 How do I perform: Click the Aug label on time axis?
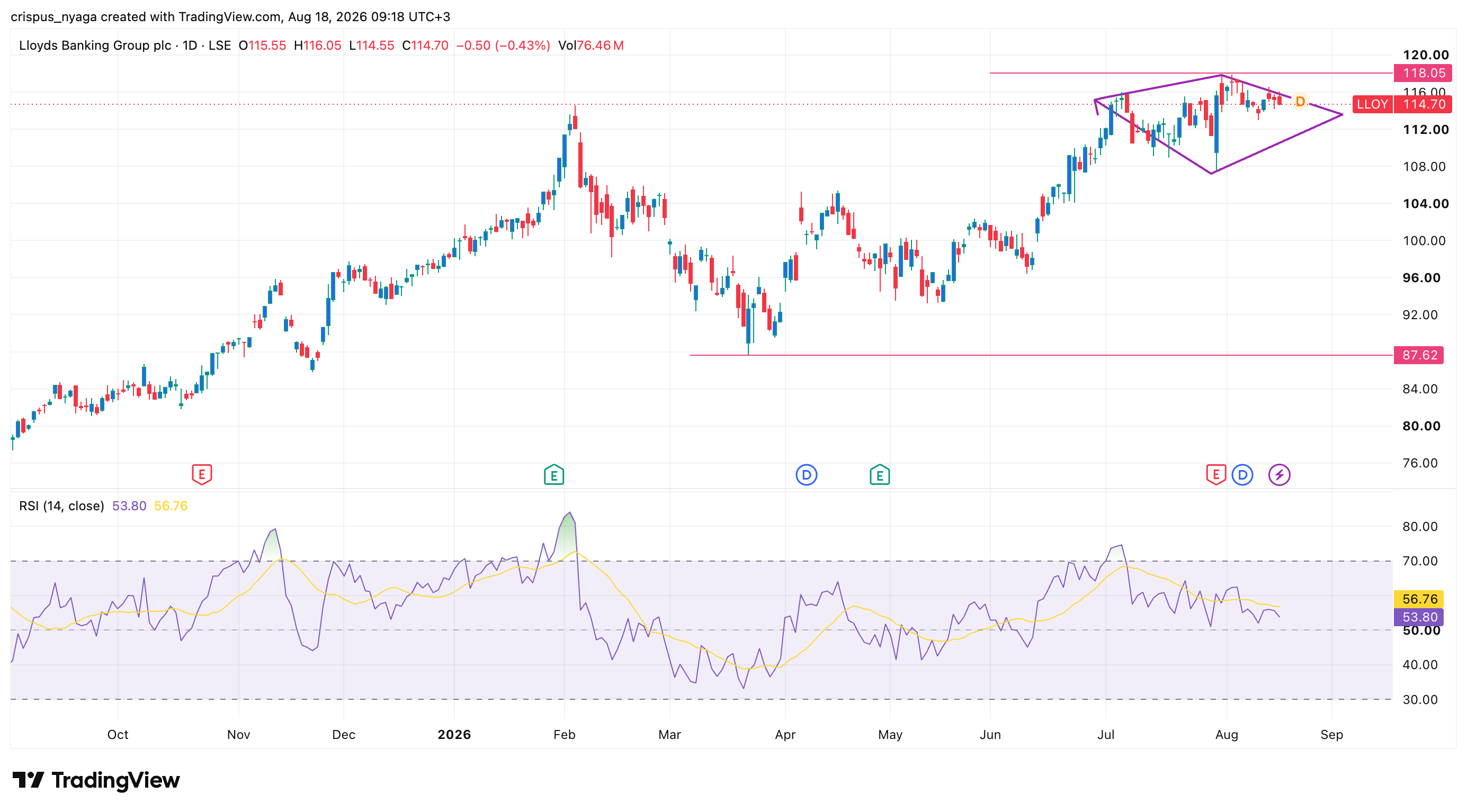(1227, 735)
